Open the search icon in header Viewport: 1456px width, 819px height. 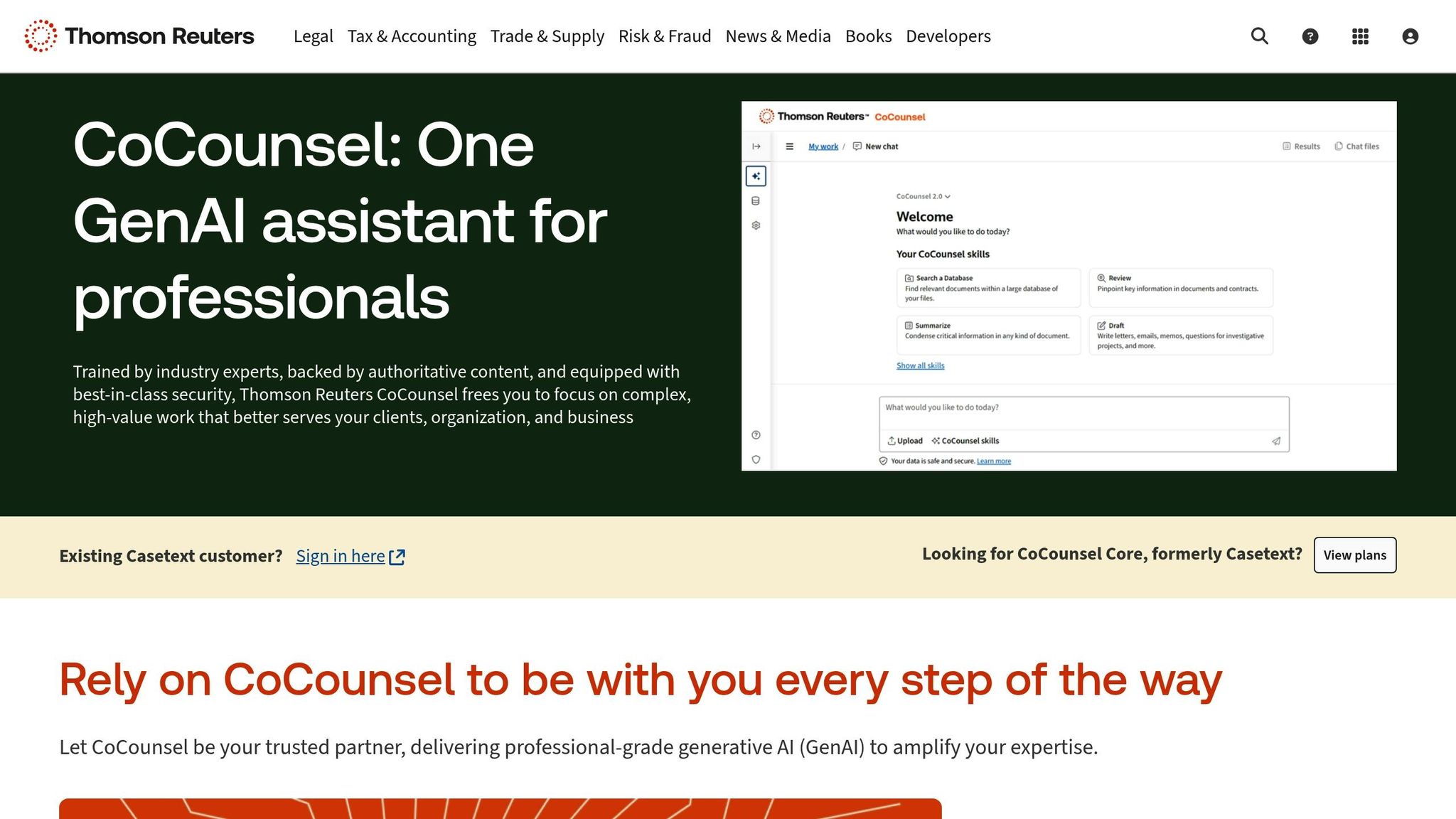1260,36
